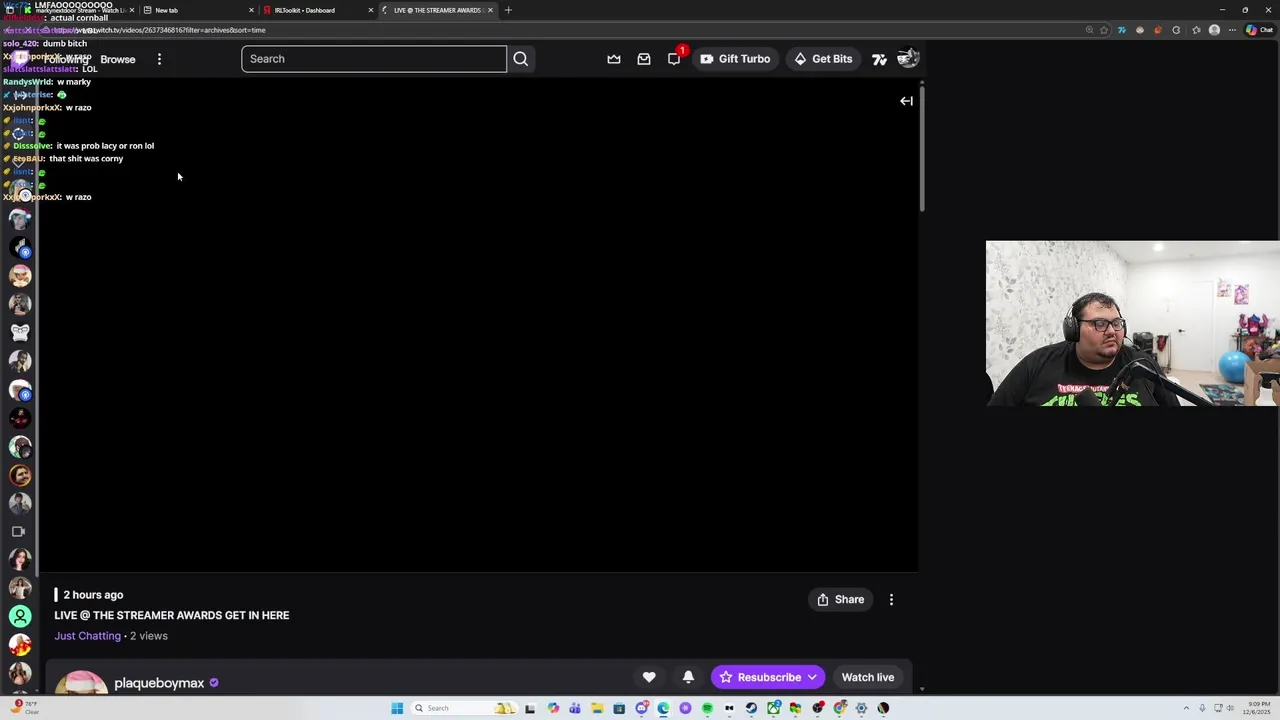Open Microsoft Teams from taskbar
Image resolution: width=1280 pixels, height=720 pixels.
(x=574, y=708)
